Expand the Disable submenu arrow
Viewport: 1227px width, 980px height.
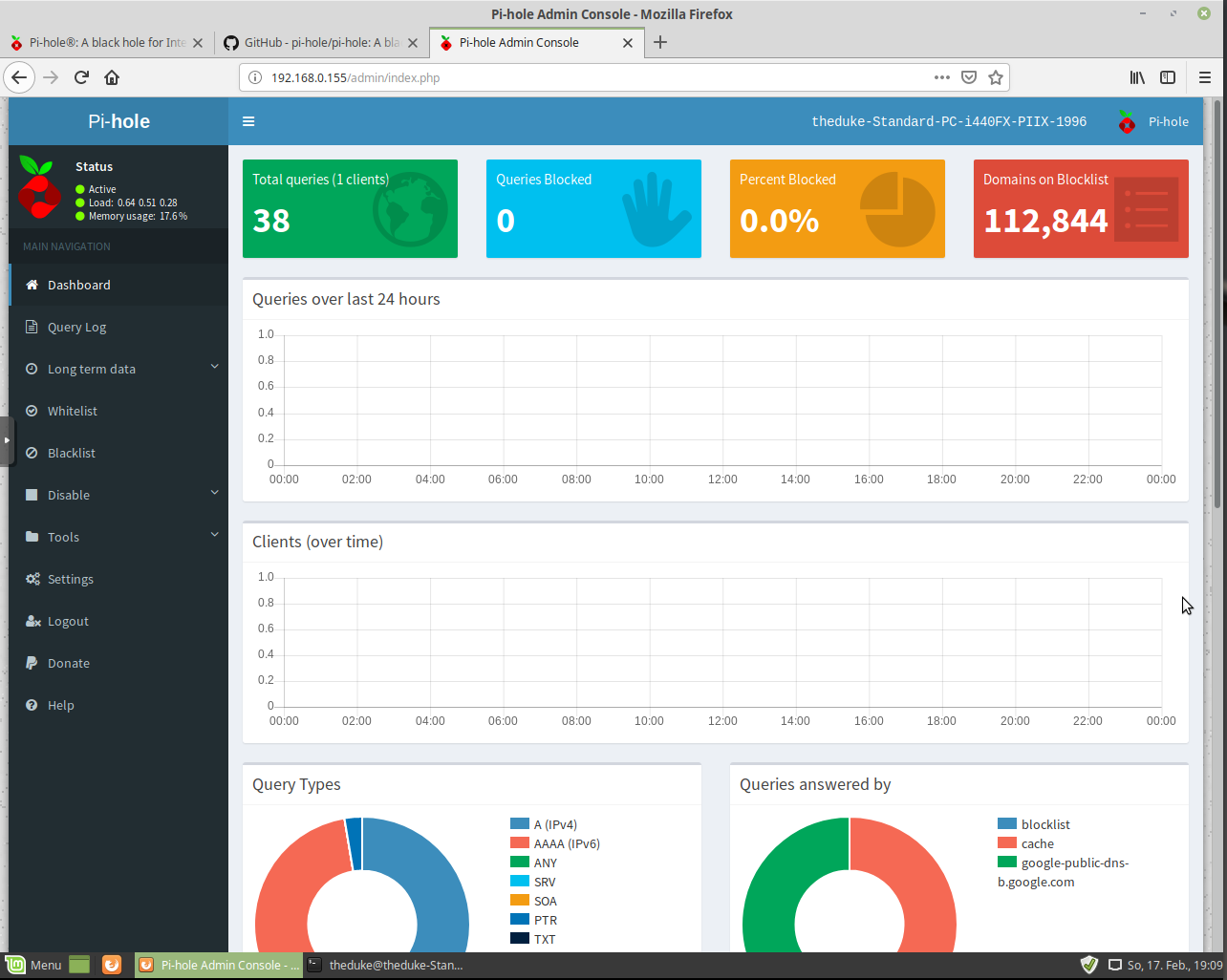click(214, 493)
